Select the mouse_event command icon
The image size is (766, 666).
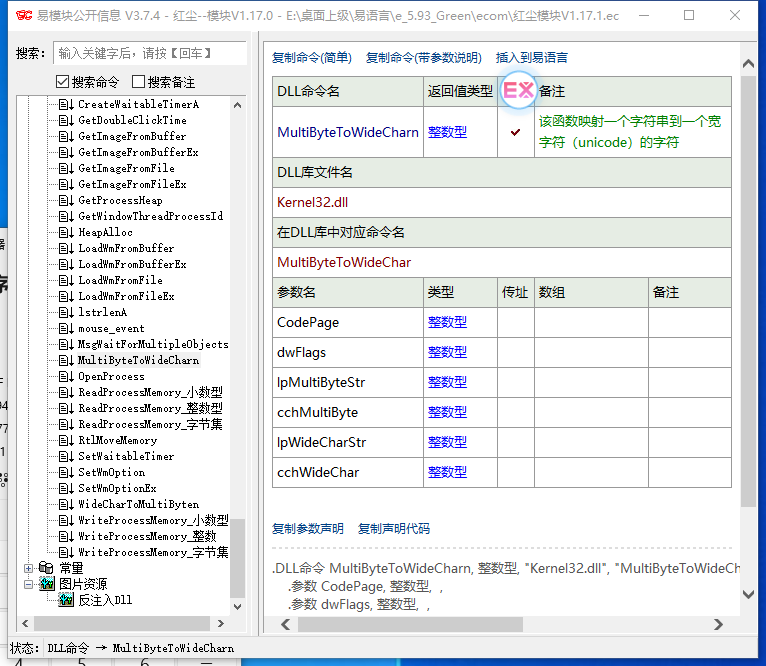66,328
